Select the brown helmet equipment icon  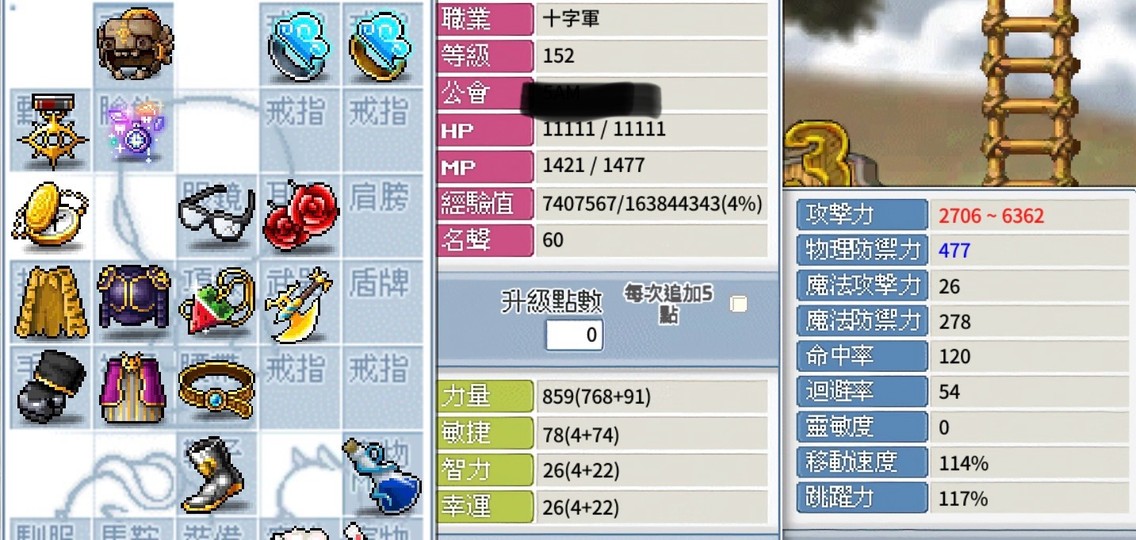pyautogui.click(x=135, y=42)
